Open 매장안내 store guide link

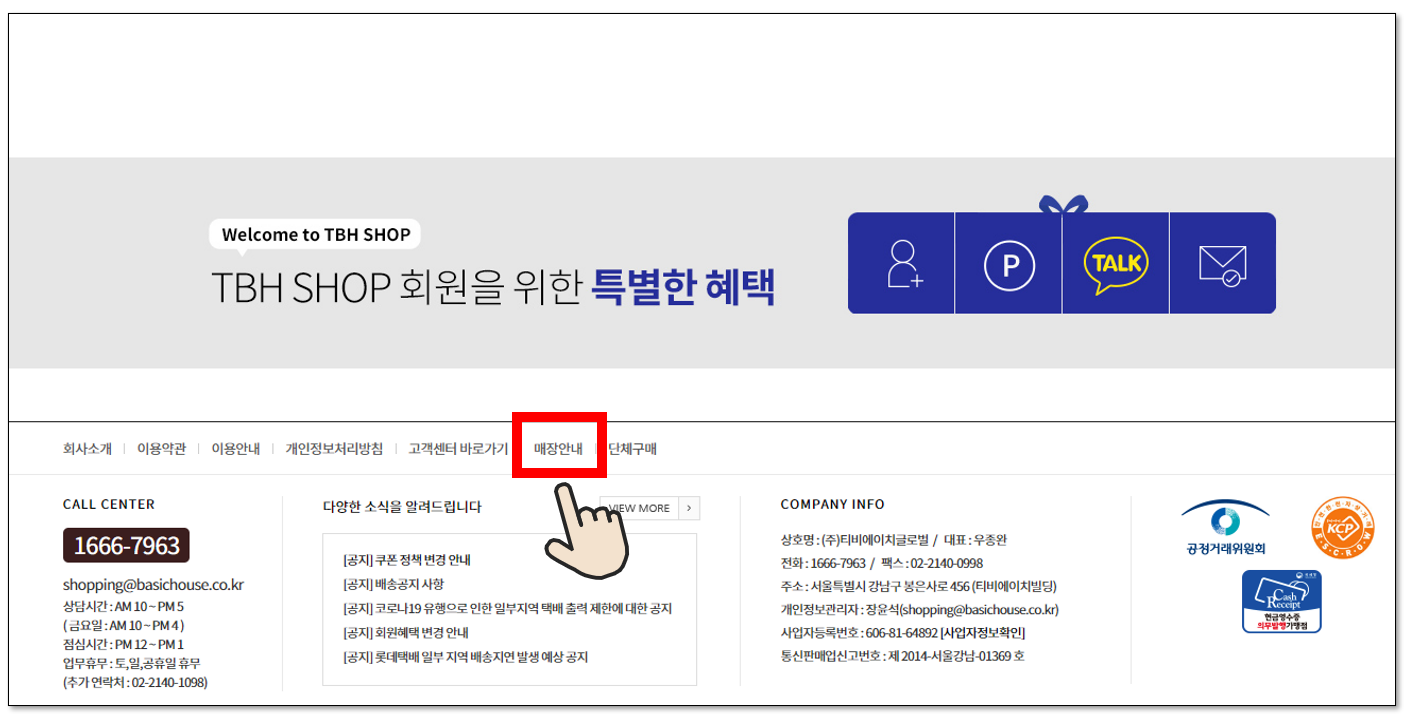coord(558,449)
